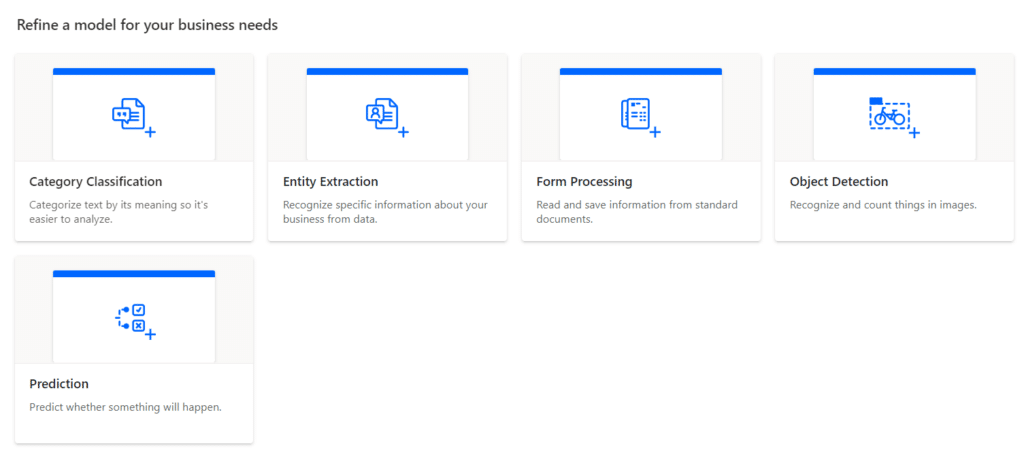Image resolution: width=1024 pixels, height=455 pixels.
Task: Open the Category Classification title
Action: tap(96, 181)
